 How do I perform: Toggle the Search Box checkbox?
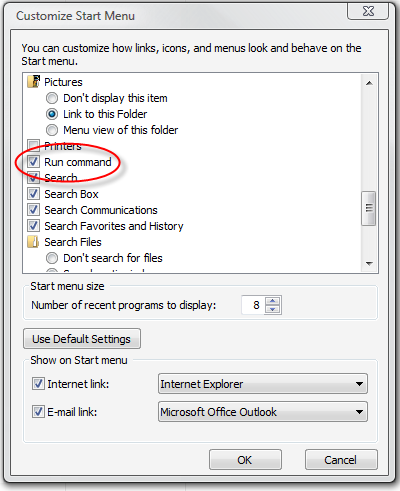coord(33,194)
